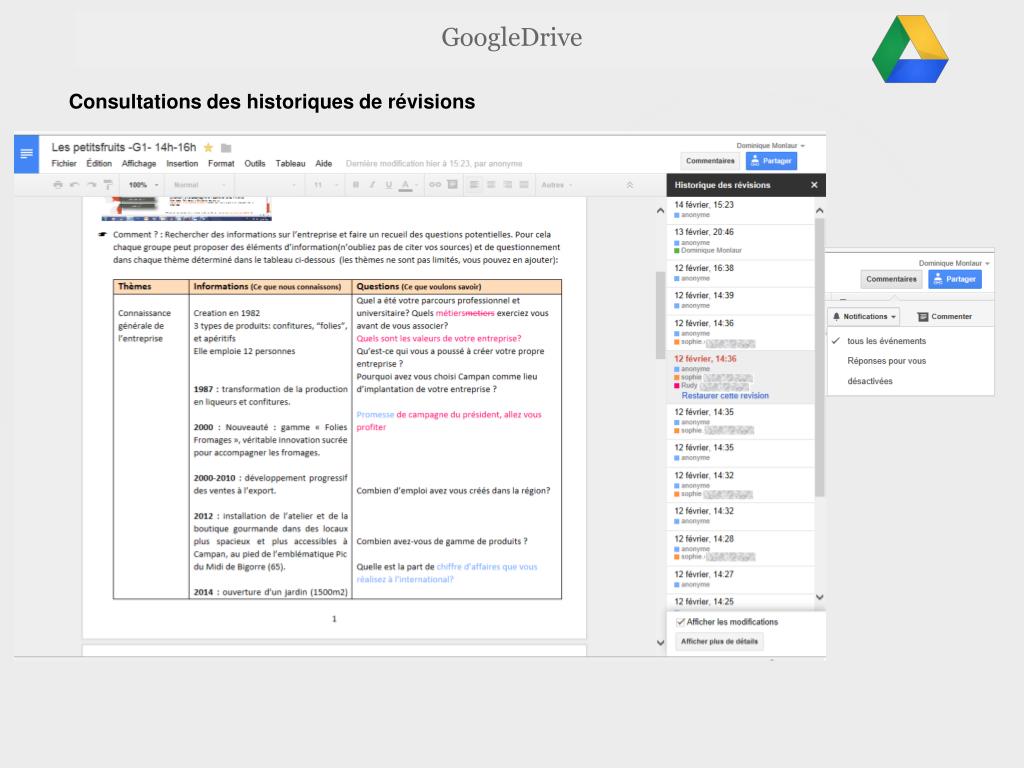The width and height of the screenshot is (1024, 768).
Task: Click the blue Google Docs home icon
Action: pos(26,153)
